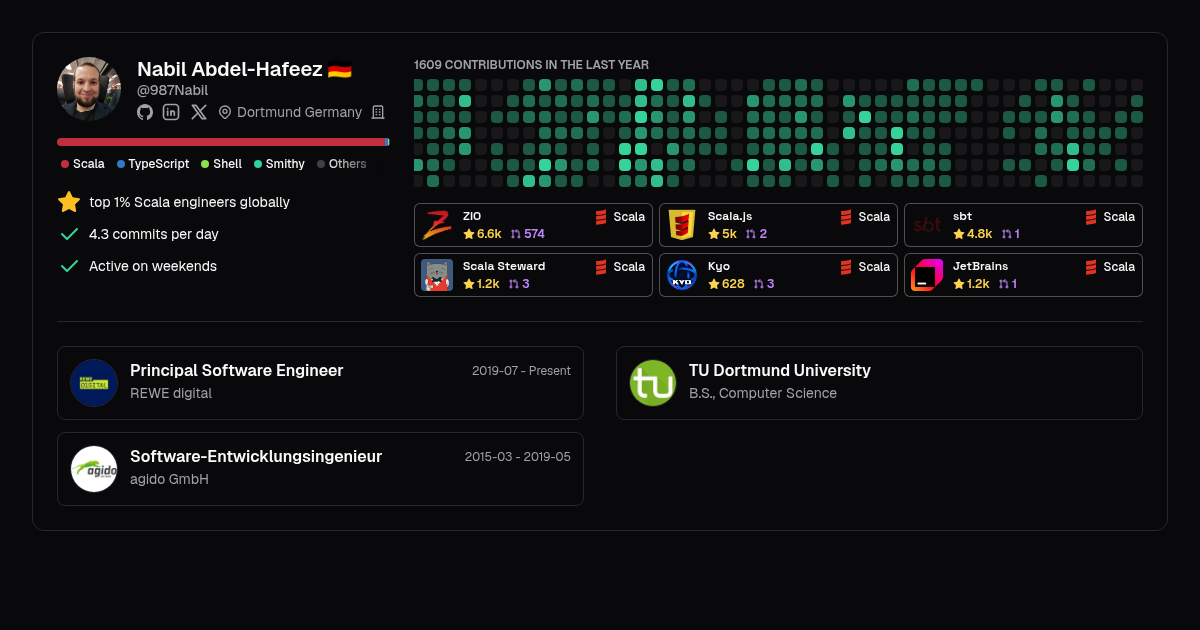Click the JetBrains logo

tap(927, 275)
